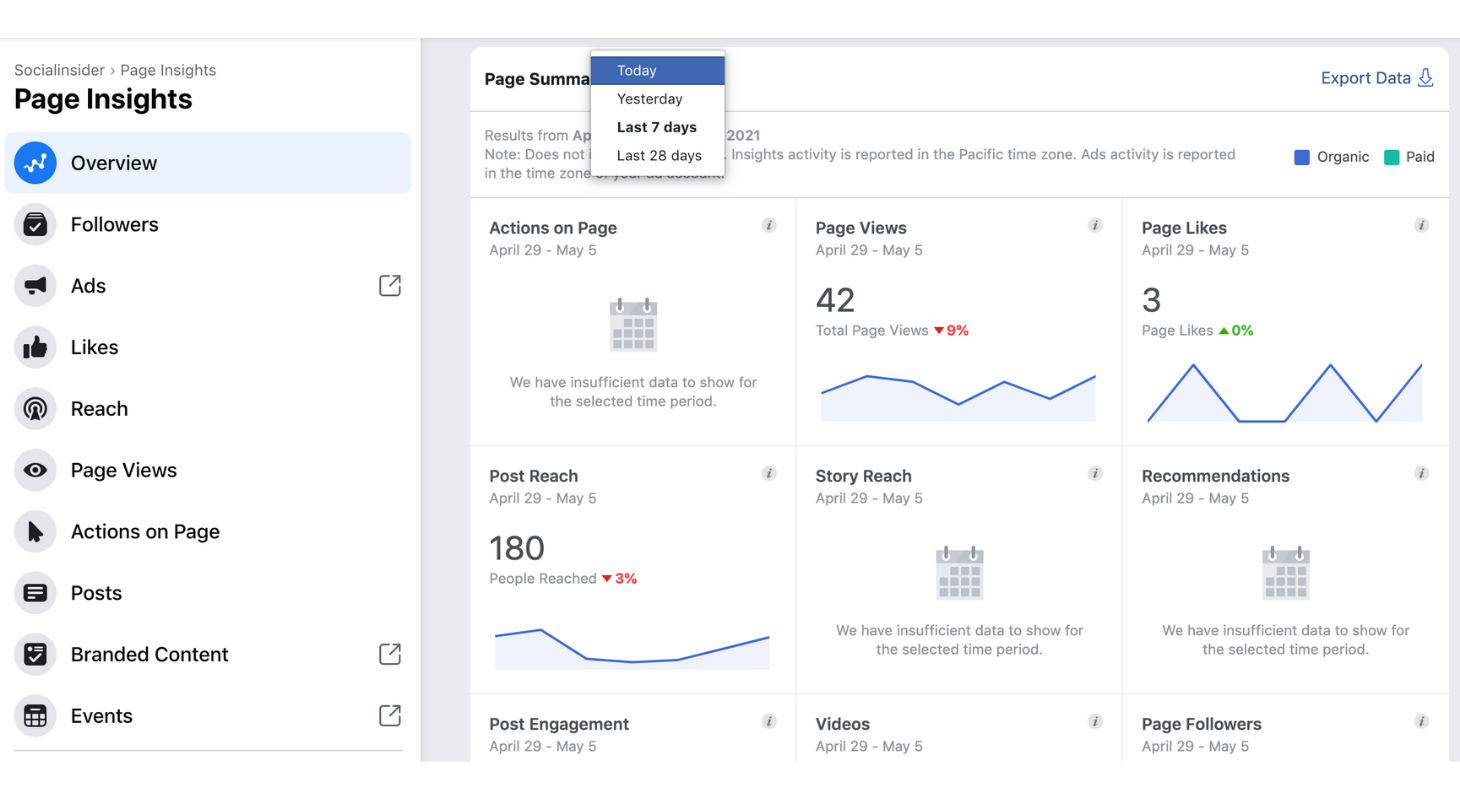The image size is (1460, 800).
Task: Click Export Data link
Action: point(1377,78)
